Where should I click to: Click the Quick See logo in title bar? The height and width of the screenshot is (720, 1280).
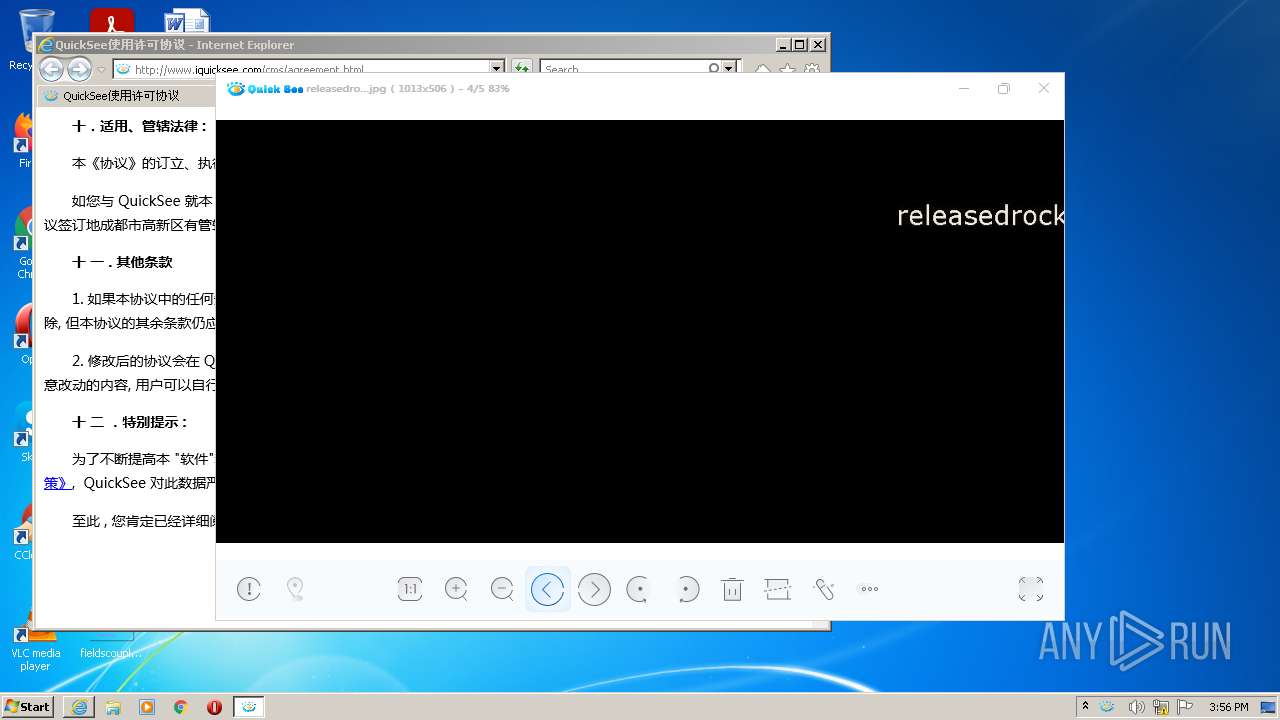pyautogui.click(x=265, y=89)
